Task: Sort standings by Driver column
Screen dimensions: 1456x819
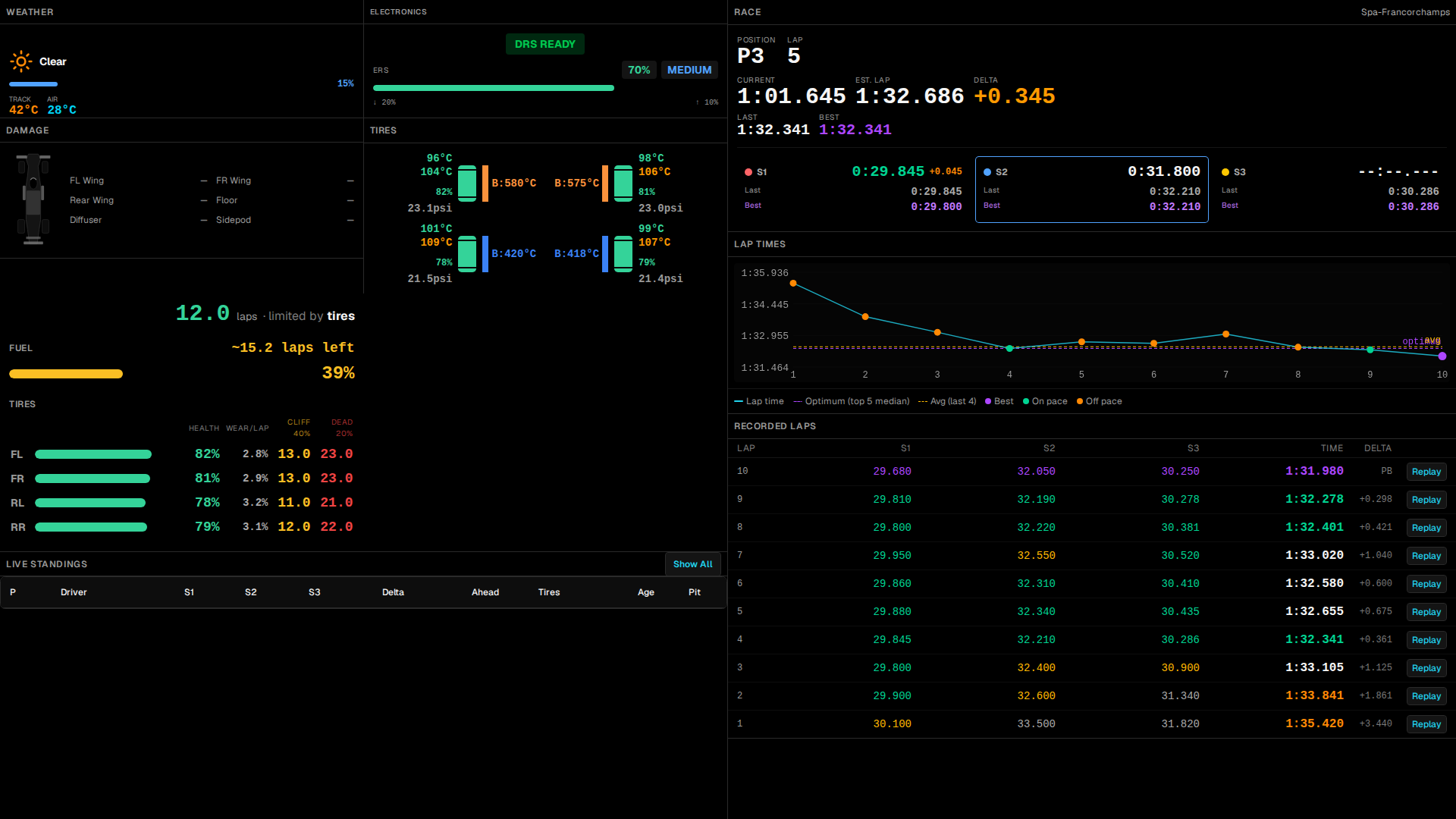Action: (x=74, y=592)
